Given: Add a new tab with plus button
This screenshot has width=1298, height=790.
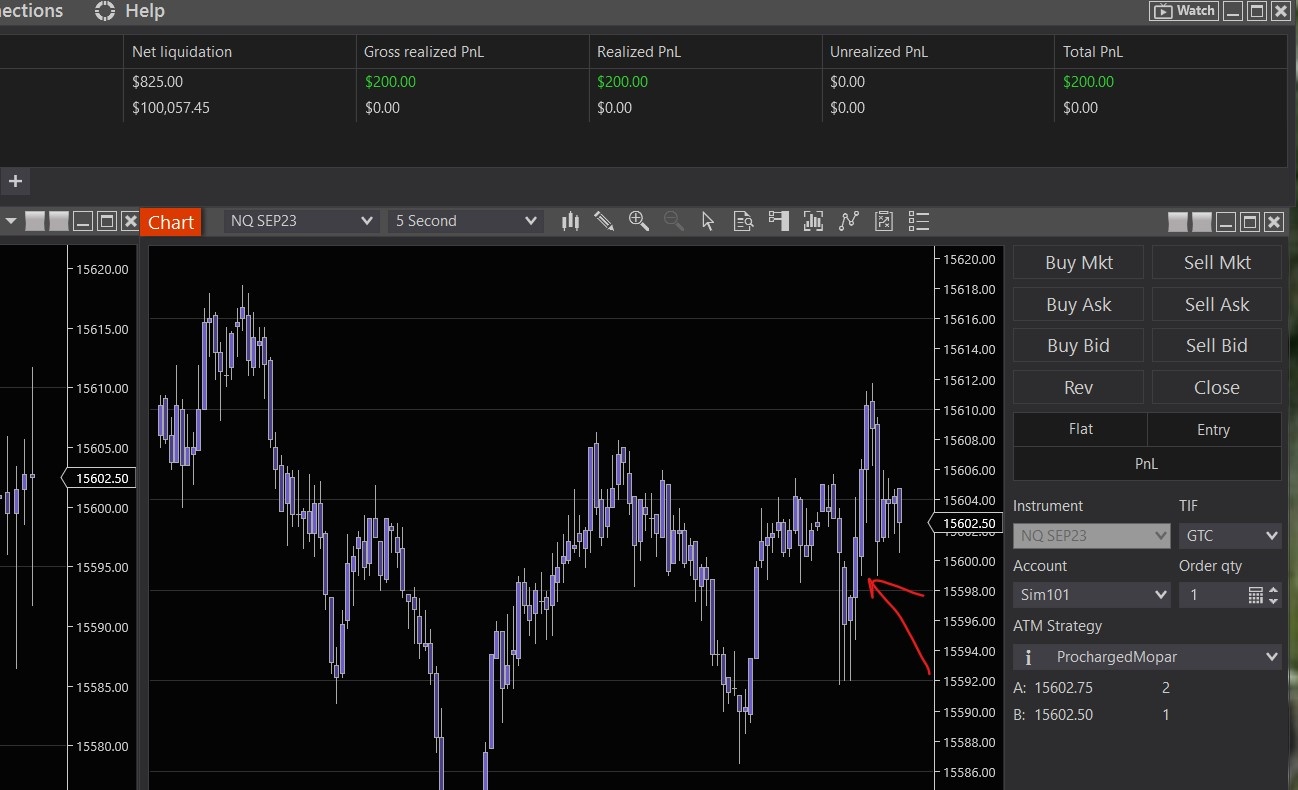Looking at the screenshot, I should point(15,181).
